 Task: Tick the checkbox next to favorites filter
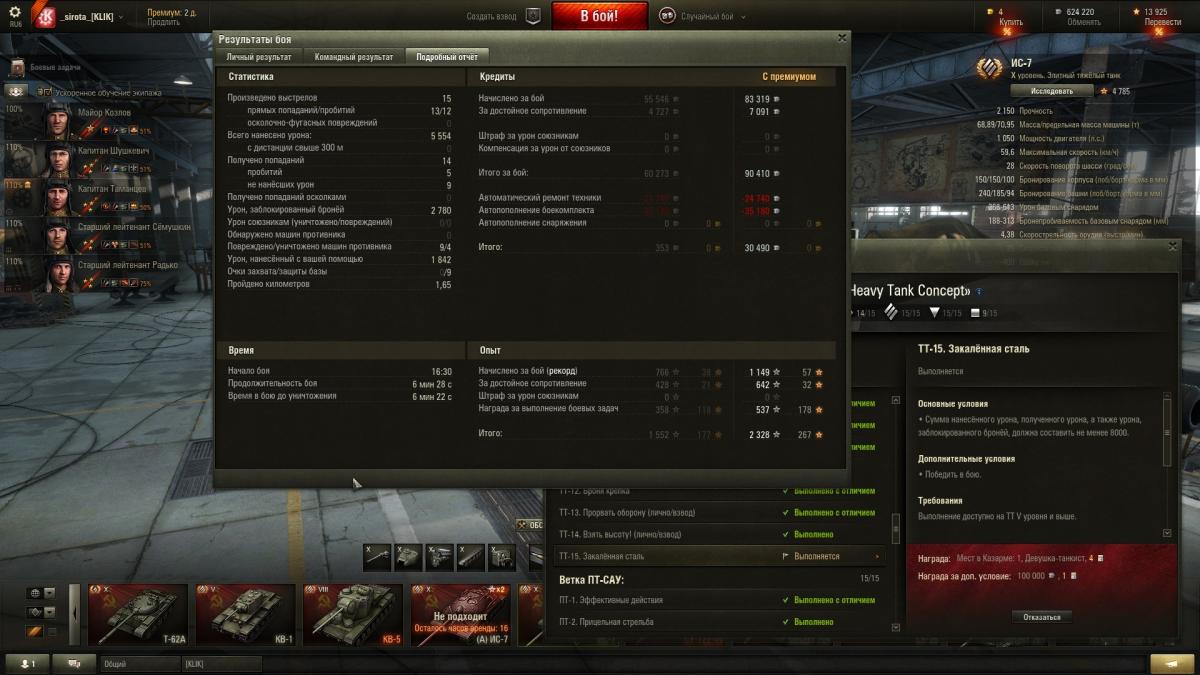tap(52, 631)
